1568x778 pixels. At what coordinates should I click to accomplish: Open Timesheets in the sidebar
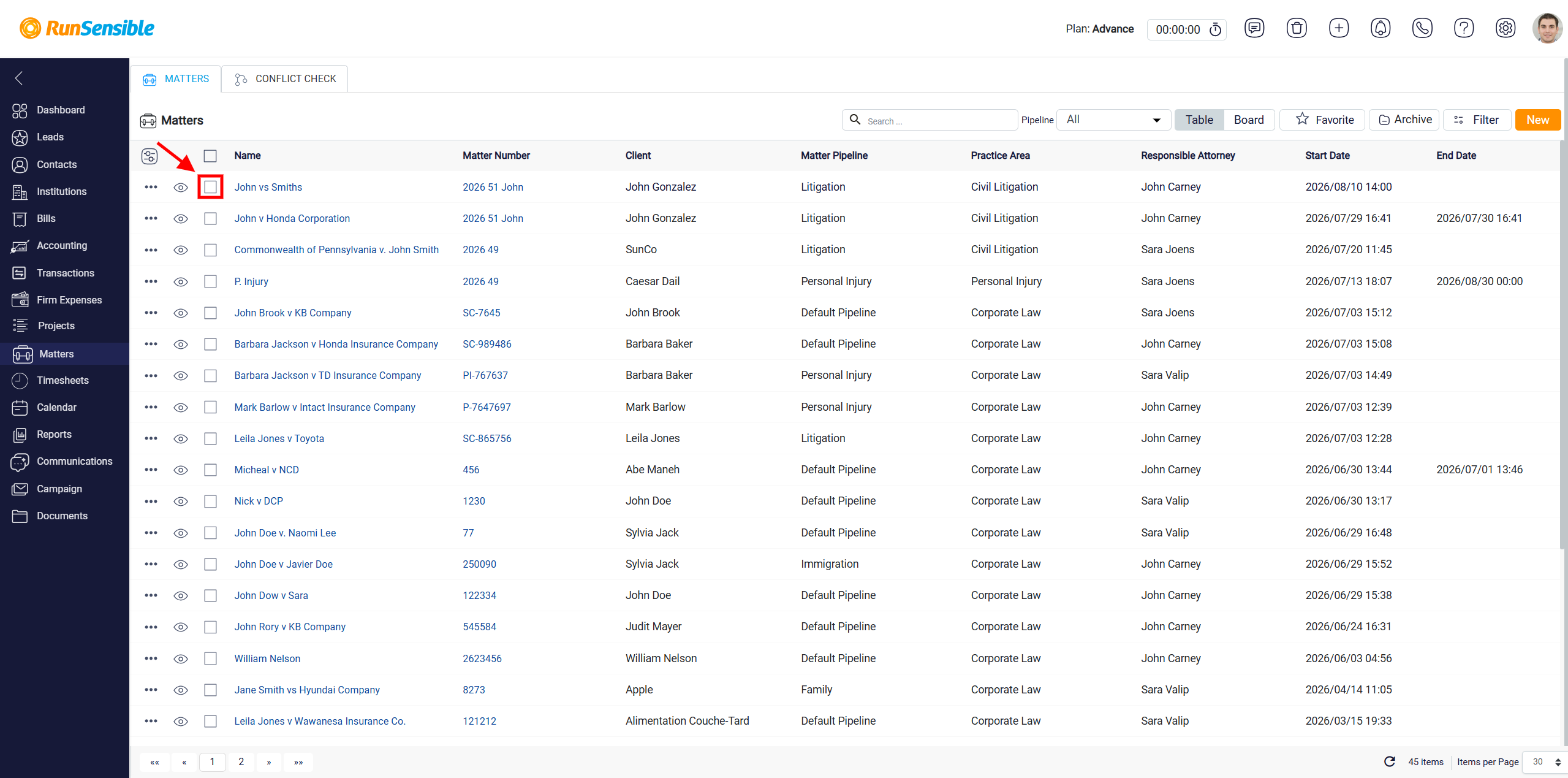click(x=62, y=380)
